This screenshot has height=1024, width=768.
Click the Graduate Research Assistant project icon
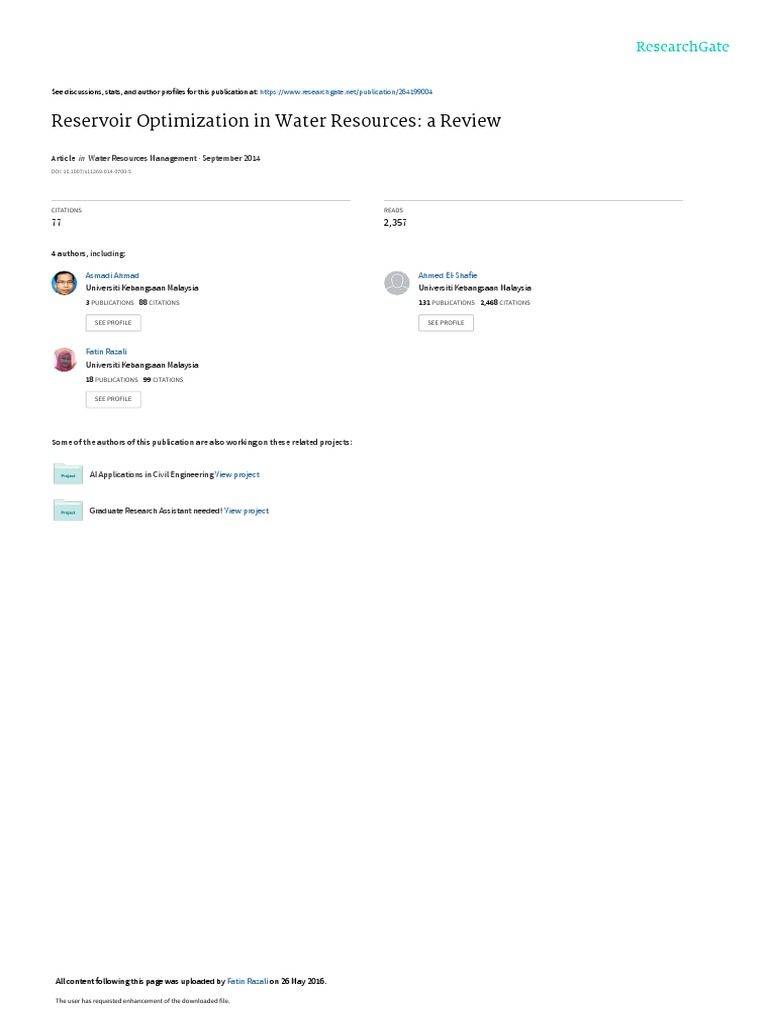[x=68, y=511]
